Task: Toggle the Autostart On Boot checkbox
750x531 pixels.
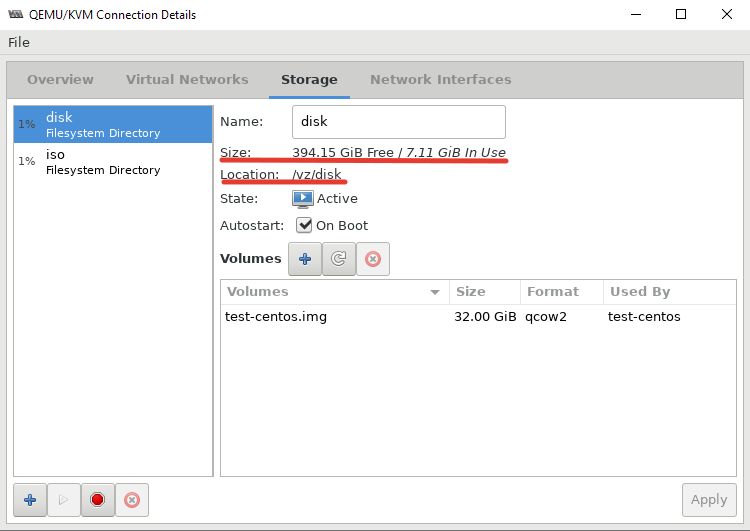Action: (x=304, y=225)
